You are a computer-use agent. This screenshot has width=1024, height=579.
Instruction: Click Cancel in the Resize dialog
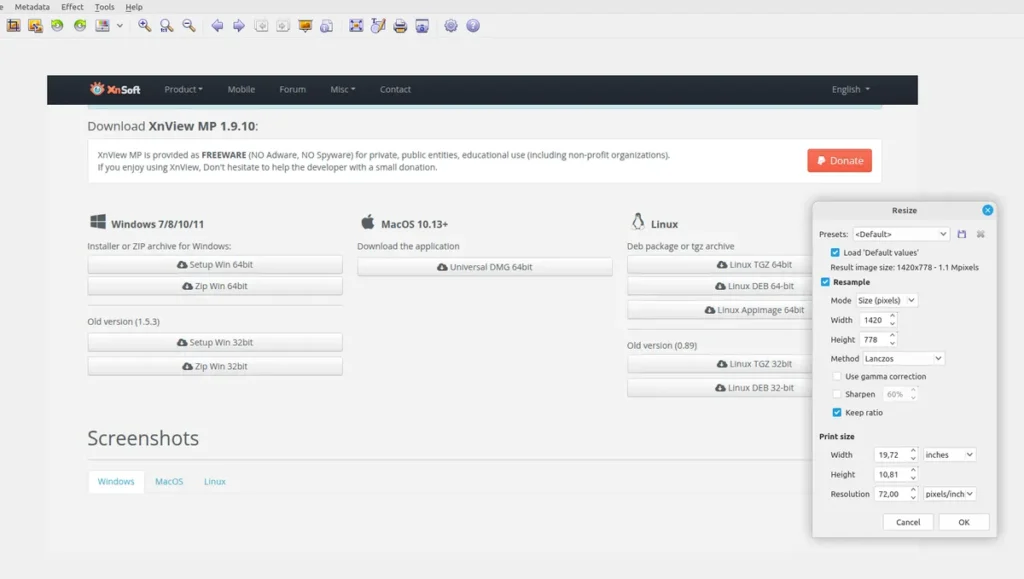908,522
